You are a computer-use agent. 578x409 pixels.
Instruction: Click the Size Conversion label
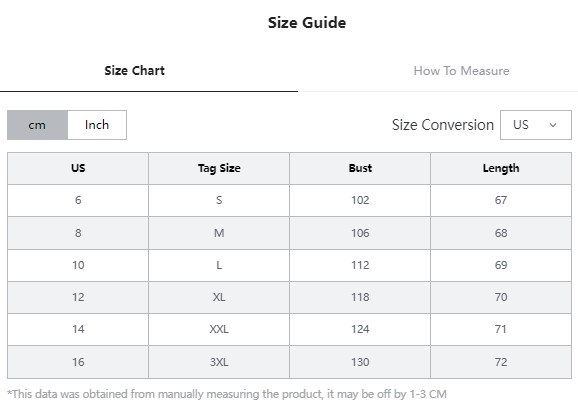pos(443,125)
